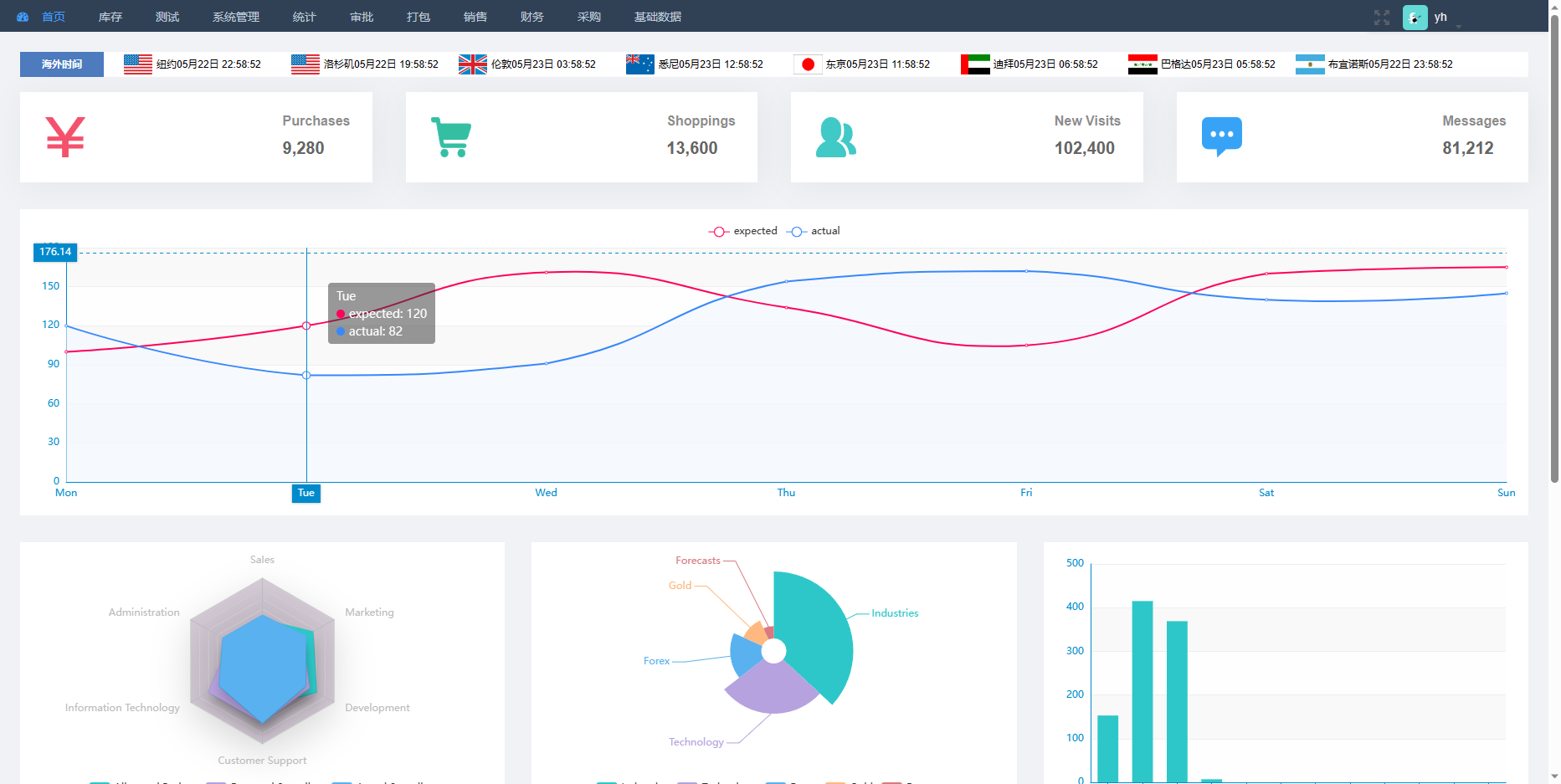
Task: Select the Technology purple pie slice
Action: [x=771, y=689]
